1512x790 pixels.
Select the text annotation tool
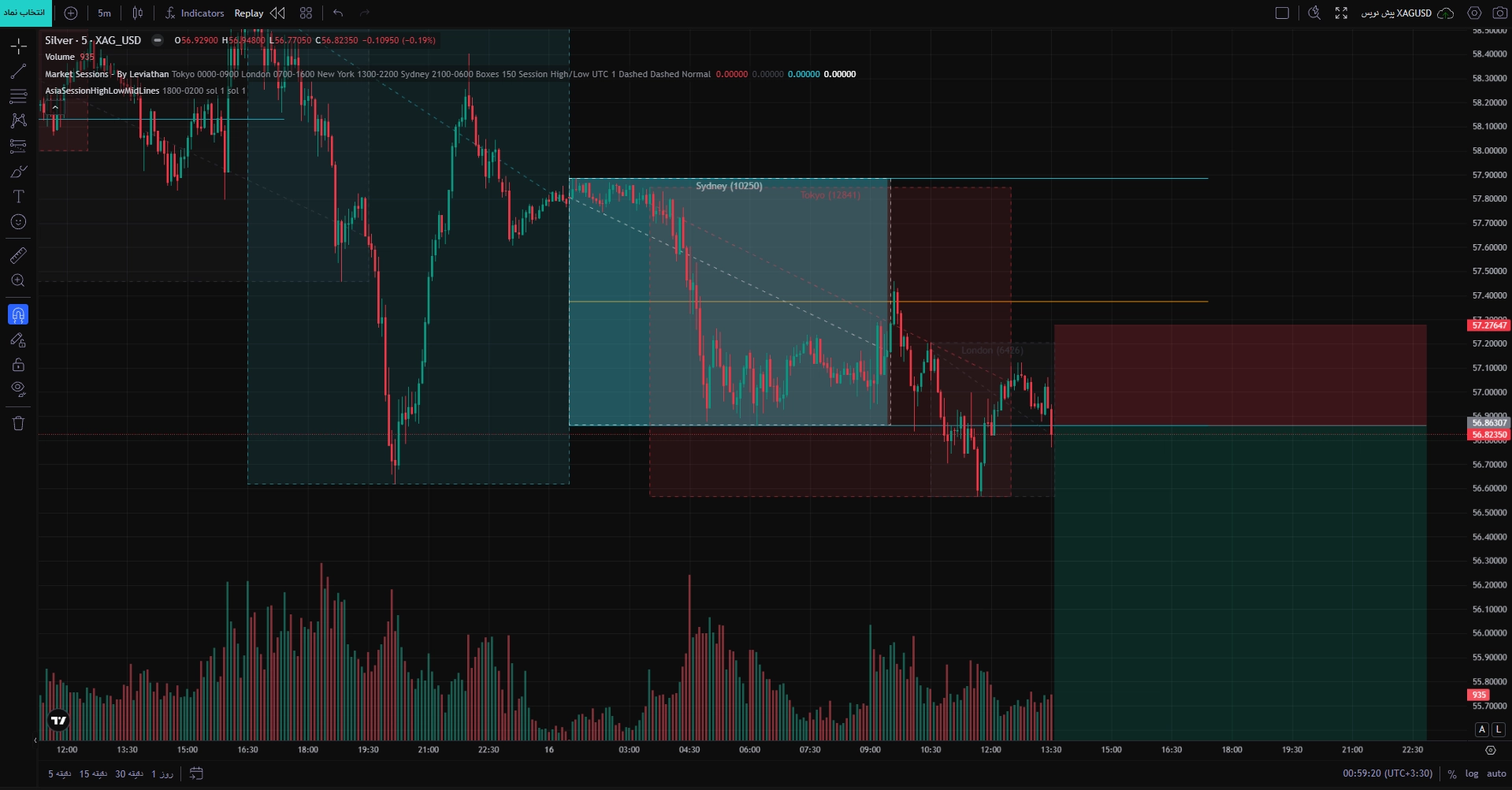tap(18, 196)
